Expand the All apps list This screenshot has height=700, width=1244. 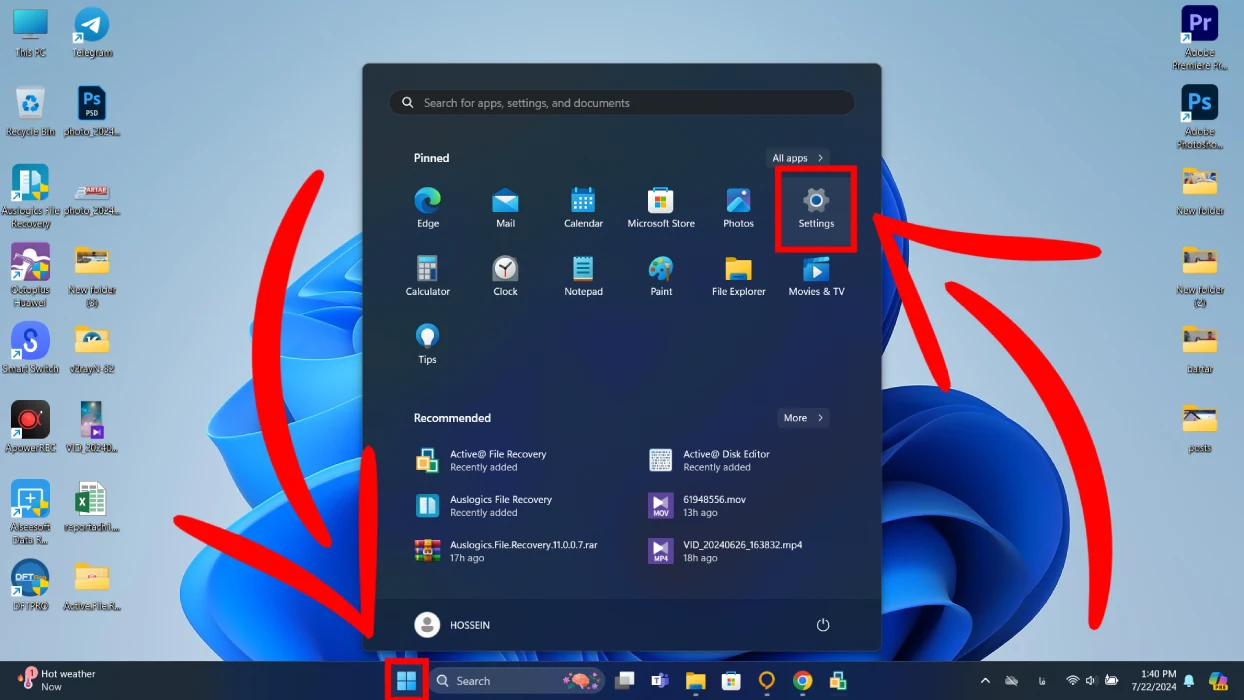click(797, 157)
